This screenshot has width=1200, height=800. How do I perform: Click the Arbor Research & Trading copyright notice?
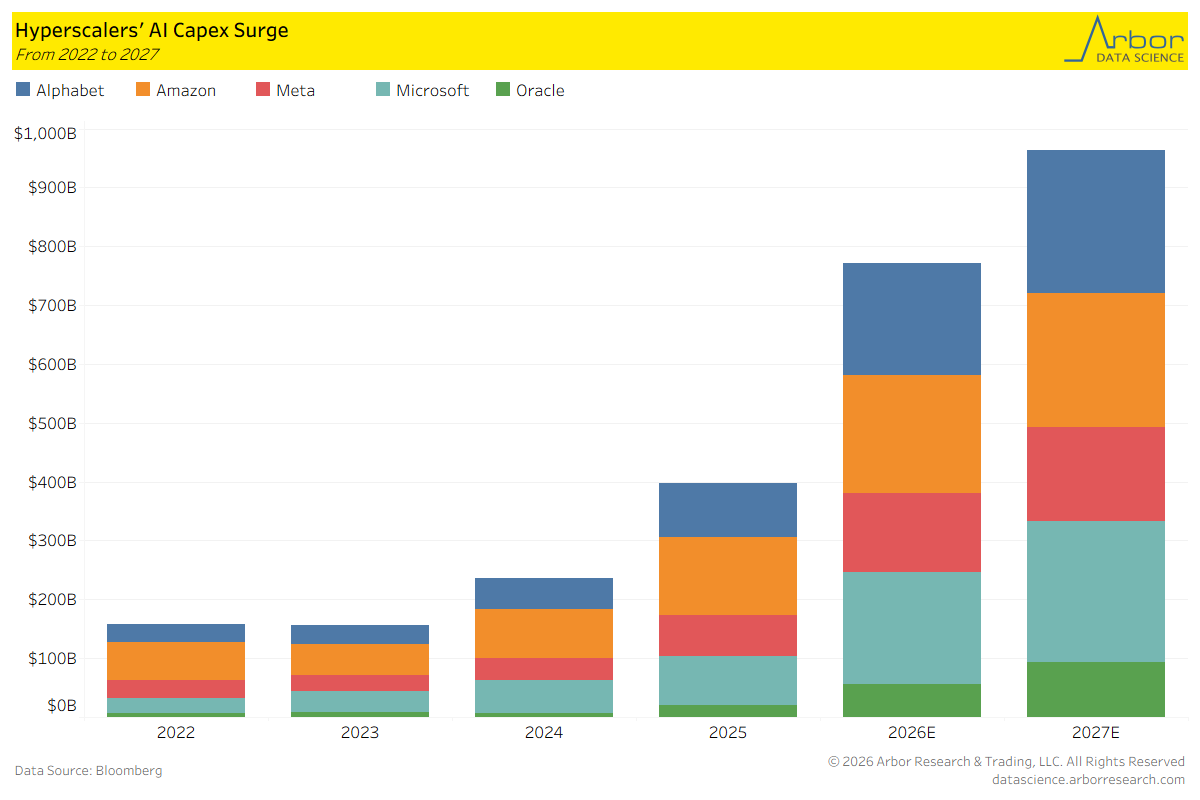pyautogui.click(x=1007, y=762)
